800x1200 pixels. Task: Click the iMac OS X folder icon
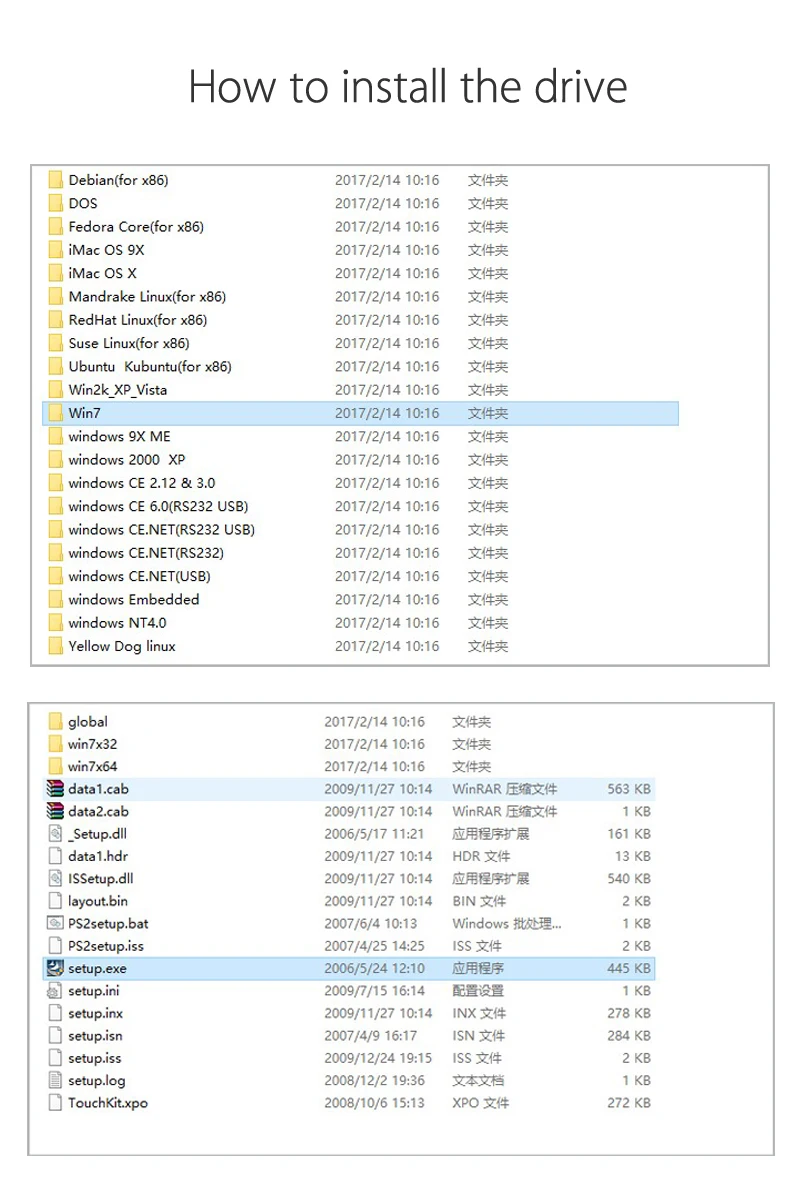55,273
